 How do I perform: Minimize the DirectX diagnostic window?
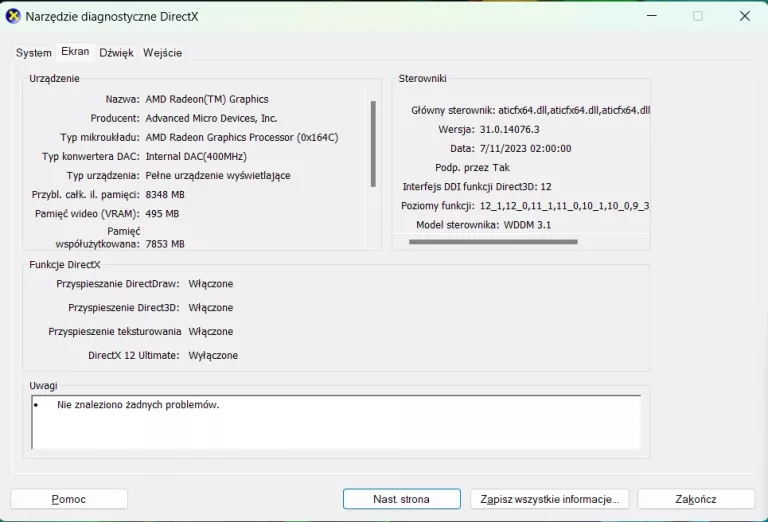click(651, 16)
